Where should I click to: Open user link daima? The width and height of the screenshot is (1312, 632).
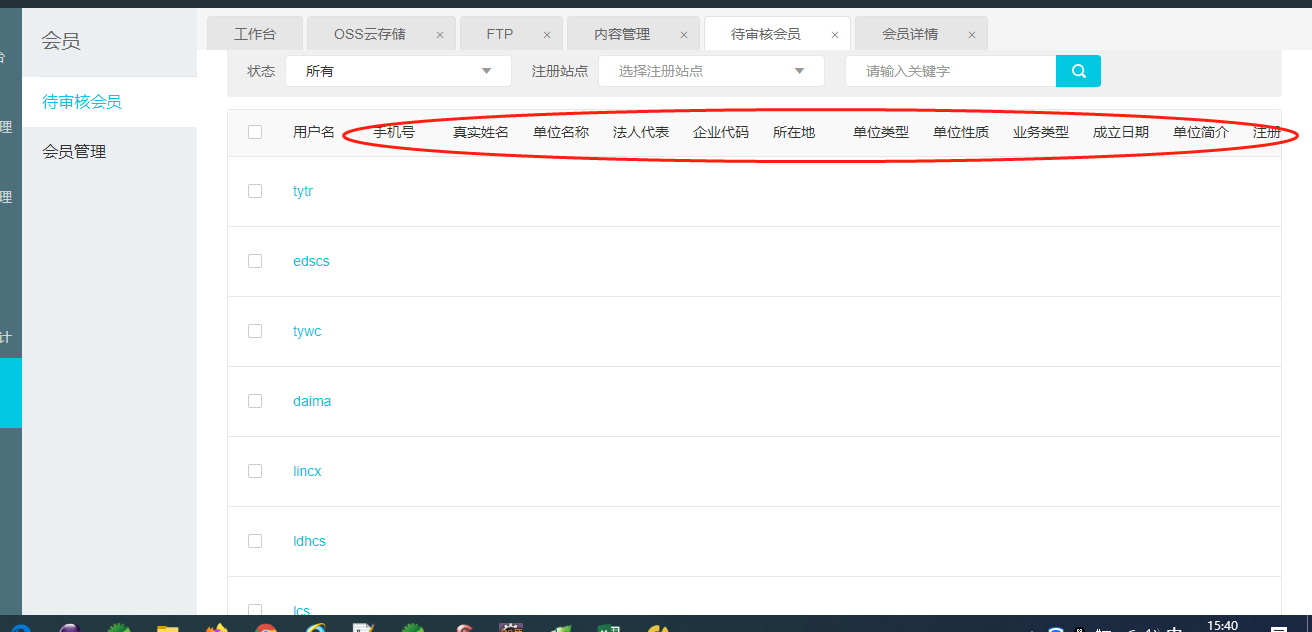(312, 401)
